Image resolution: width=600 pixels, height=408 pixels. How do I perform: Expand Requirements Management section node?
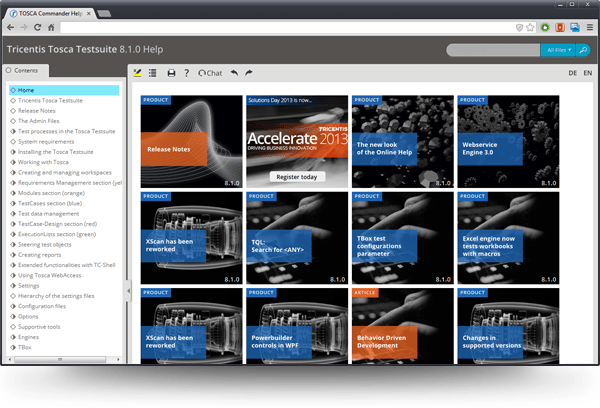pos(13,183)
